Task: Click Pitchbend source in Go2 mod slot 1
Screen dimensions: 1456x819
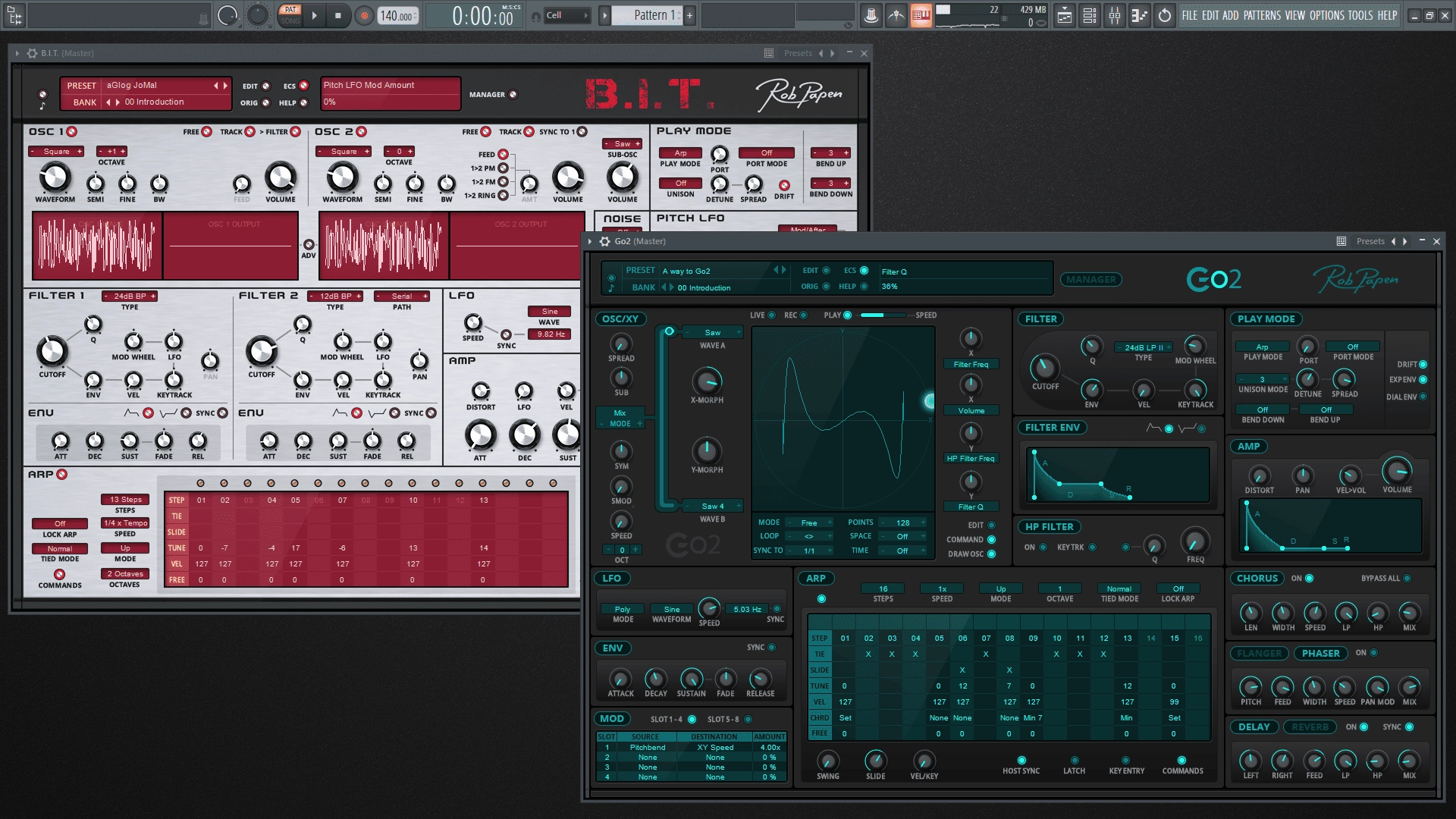Action: pyautogui.click(x=647, y=748)
